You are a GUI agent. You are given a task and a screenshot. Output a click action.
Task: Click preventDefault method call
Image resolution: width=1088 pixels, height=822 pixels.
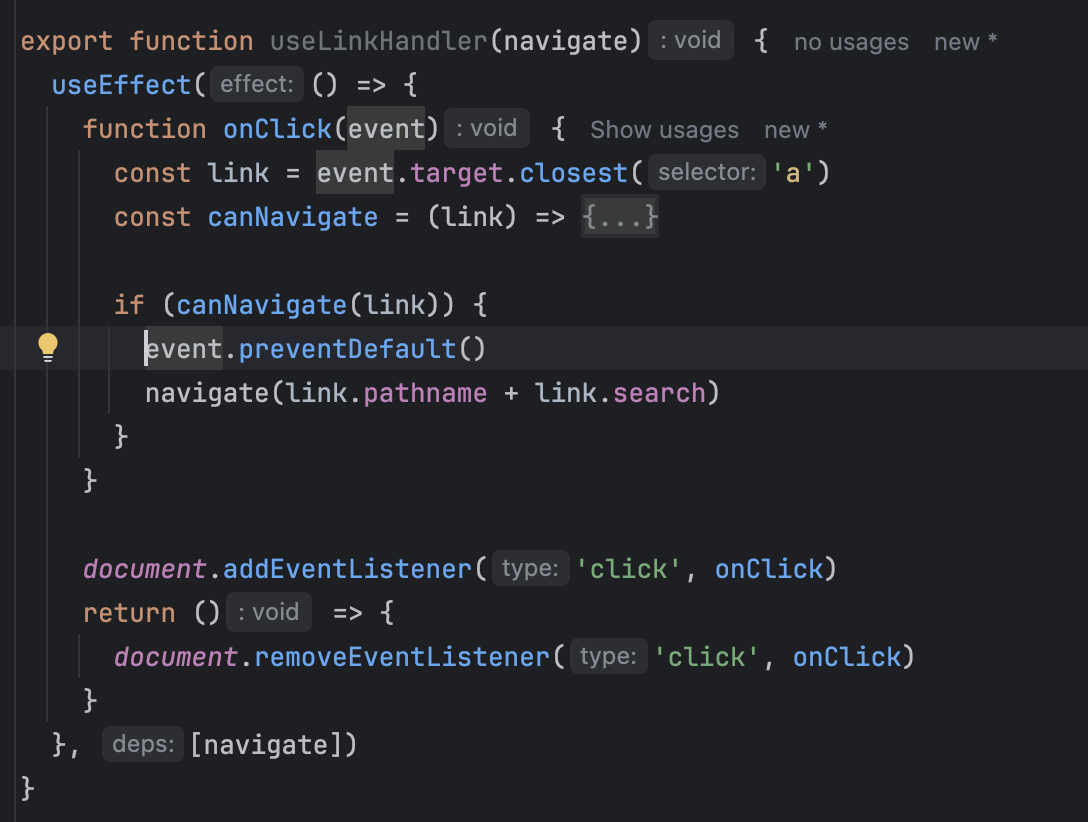click(x=347, y=349)
